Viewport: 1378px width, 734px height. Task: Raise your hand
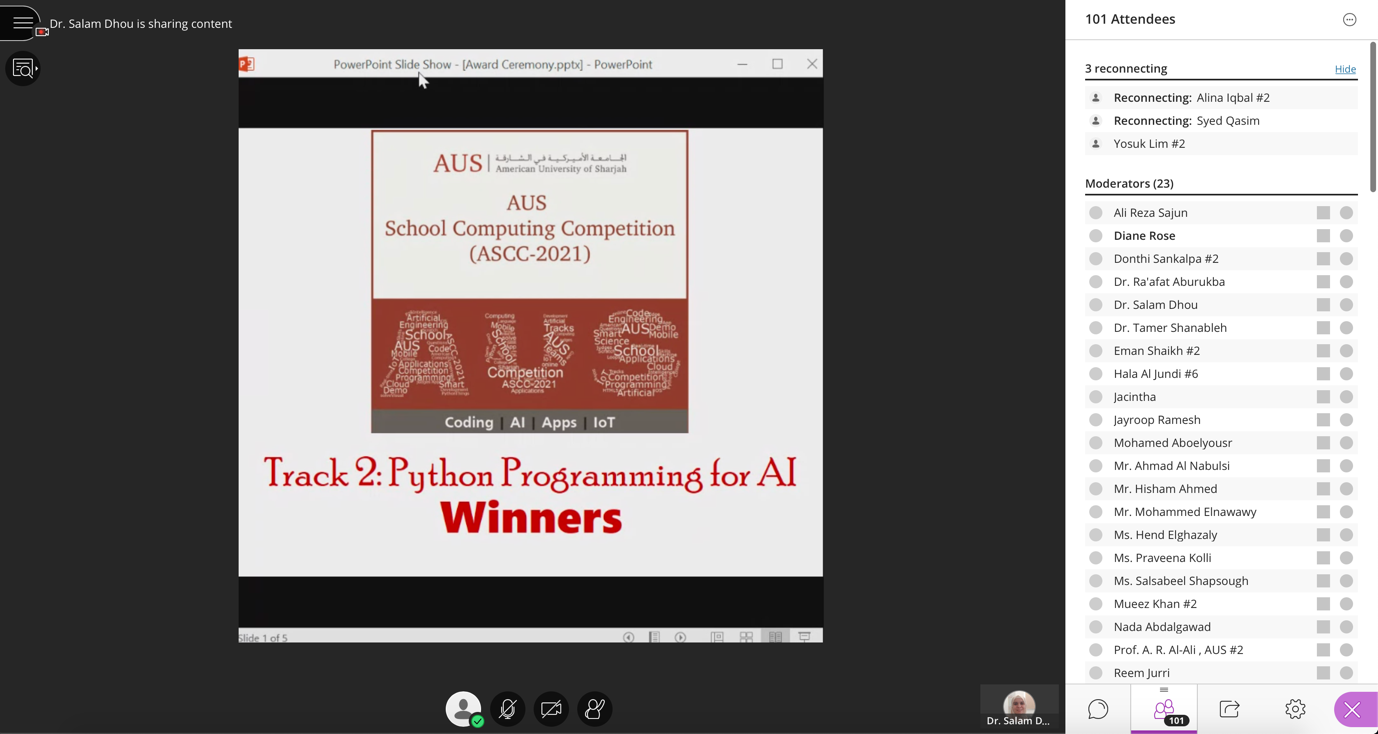click(x=595, y=709)
